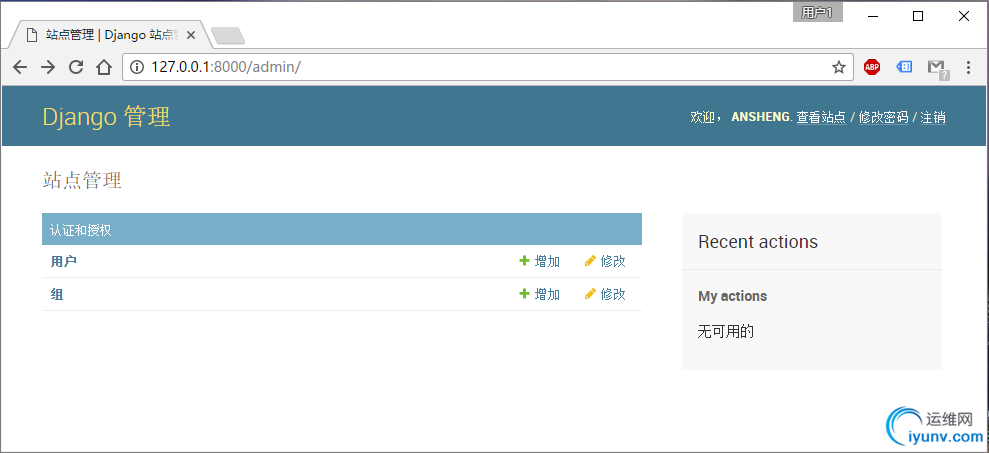Open the Gmail checker extension

pyautogui.click(x=936, y=67)
